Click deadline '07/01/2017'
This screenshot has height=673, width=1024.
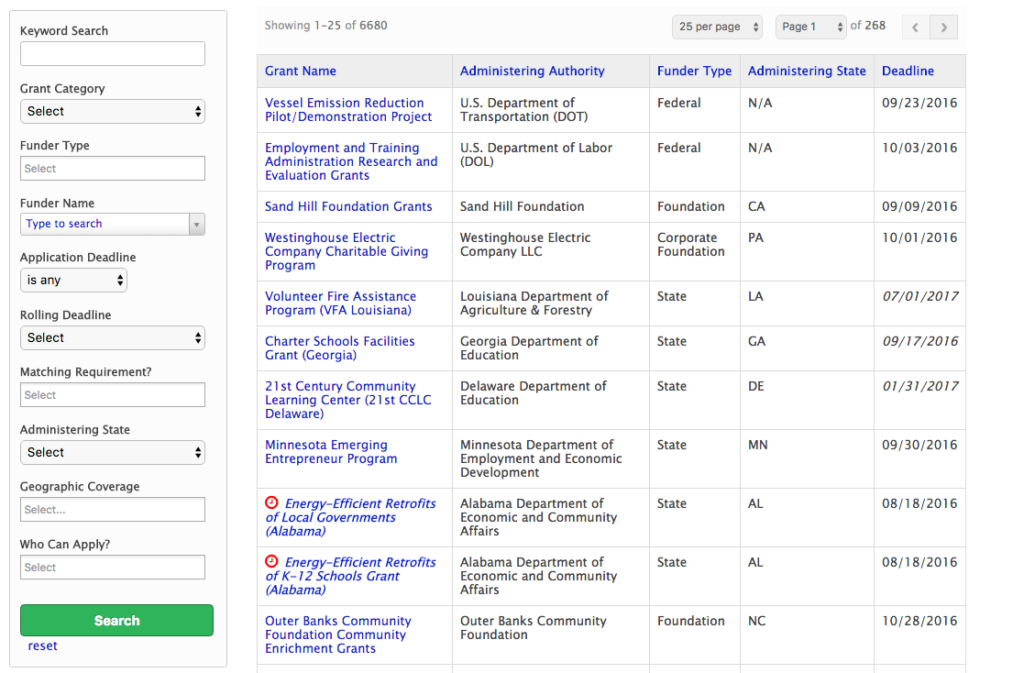[920, 296]
